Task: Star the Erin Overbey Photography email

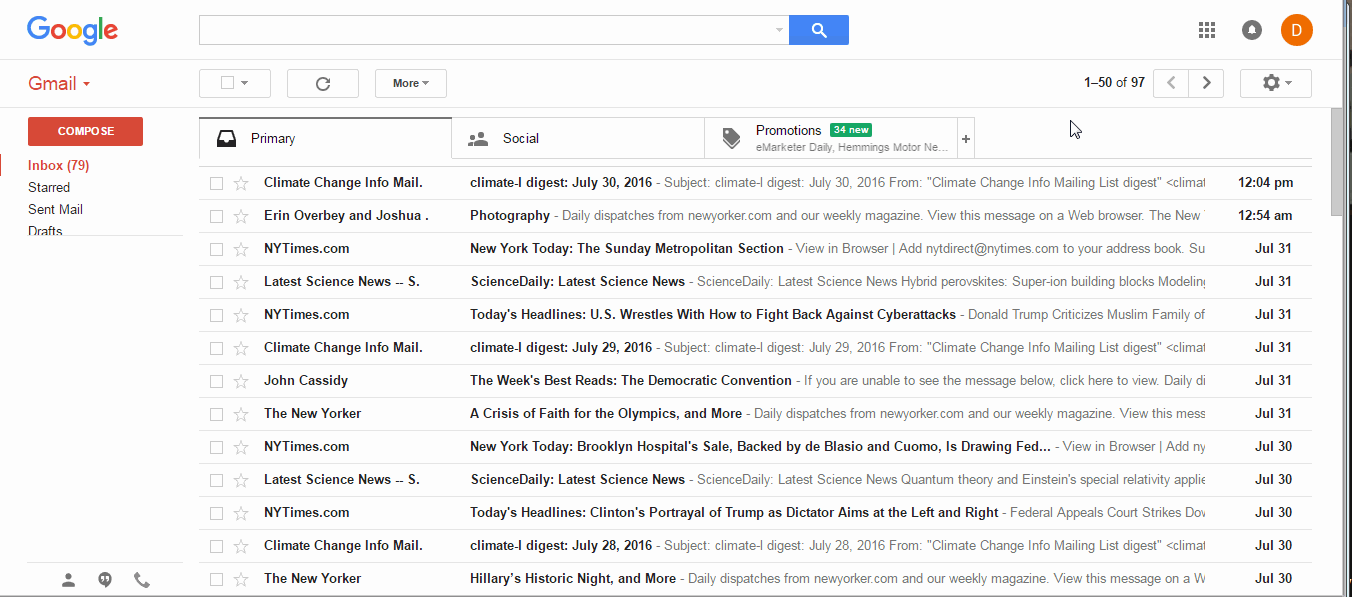Action: click(240, 216)
